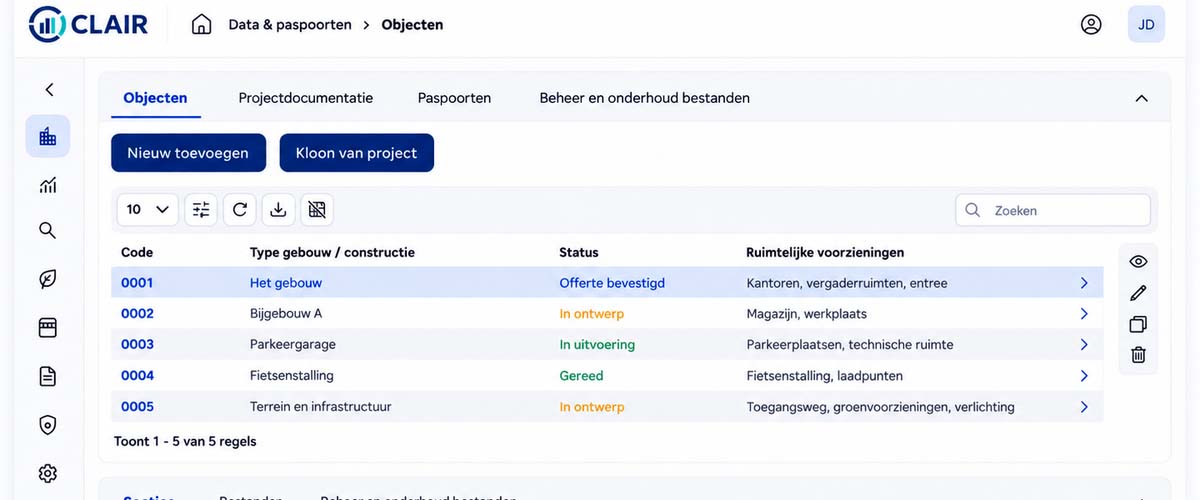Select the Het gebouw cell
Viewport: 1200px width, 500px height.
[286, 283]
